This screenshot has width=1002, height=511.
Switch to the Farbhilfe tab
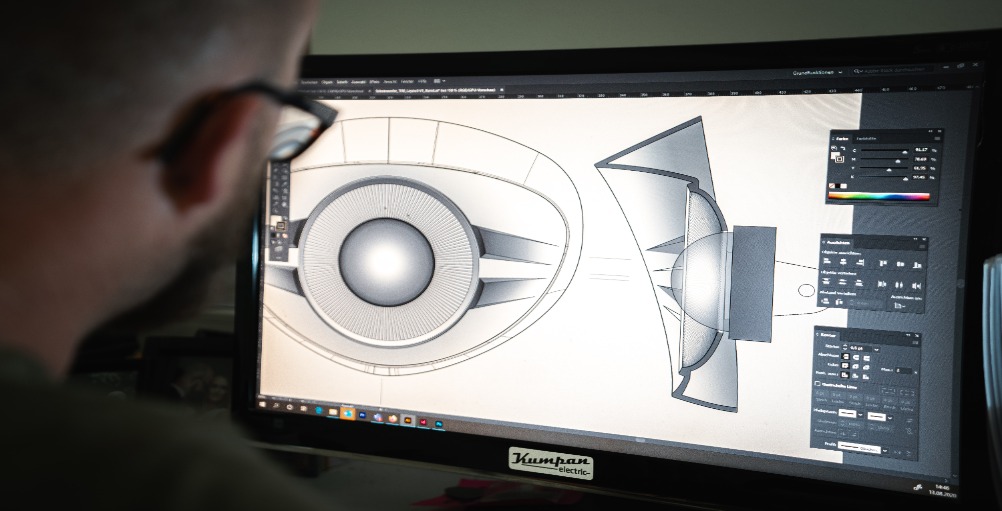(x=866, y=139)
